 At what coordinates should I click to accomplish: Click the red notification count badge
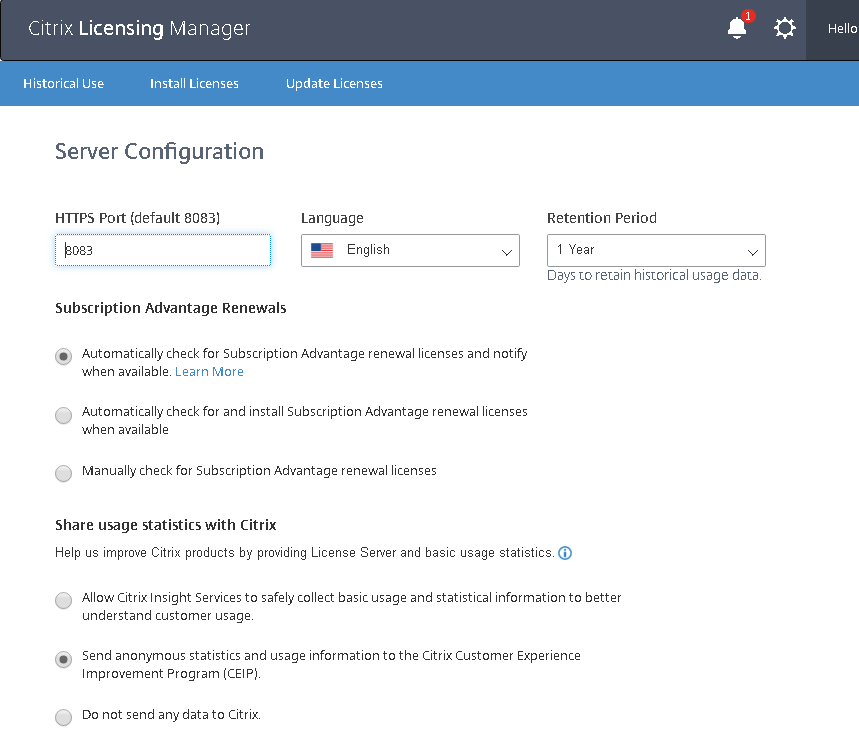pyautogui.click(x=748, y=16)
